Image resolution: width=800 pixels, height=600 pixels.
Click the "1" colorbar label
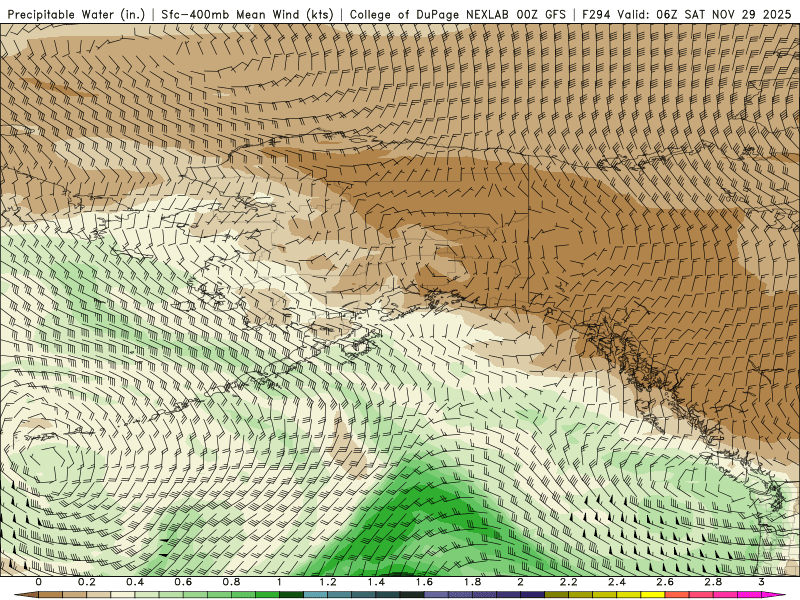point(280,582)
